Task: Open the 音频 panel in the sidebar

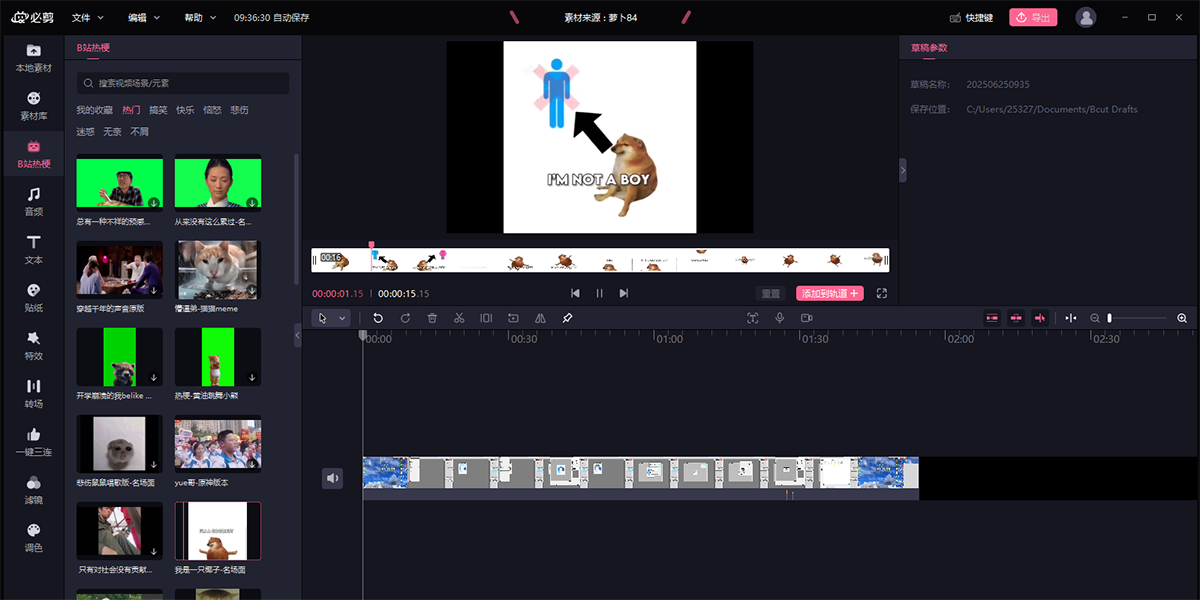Action: coord(32,199)
